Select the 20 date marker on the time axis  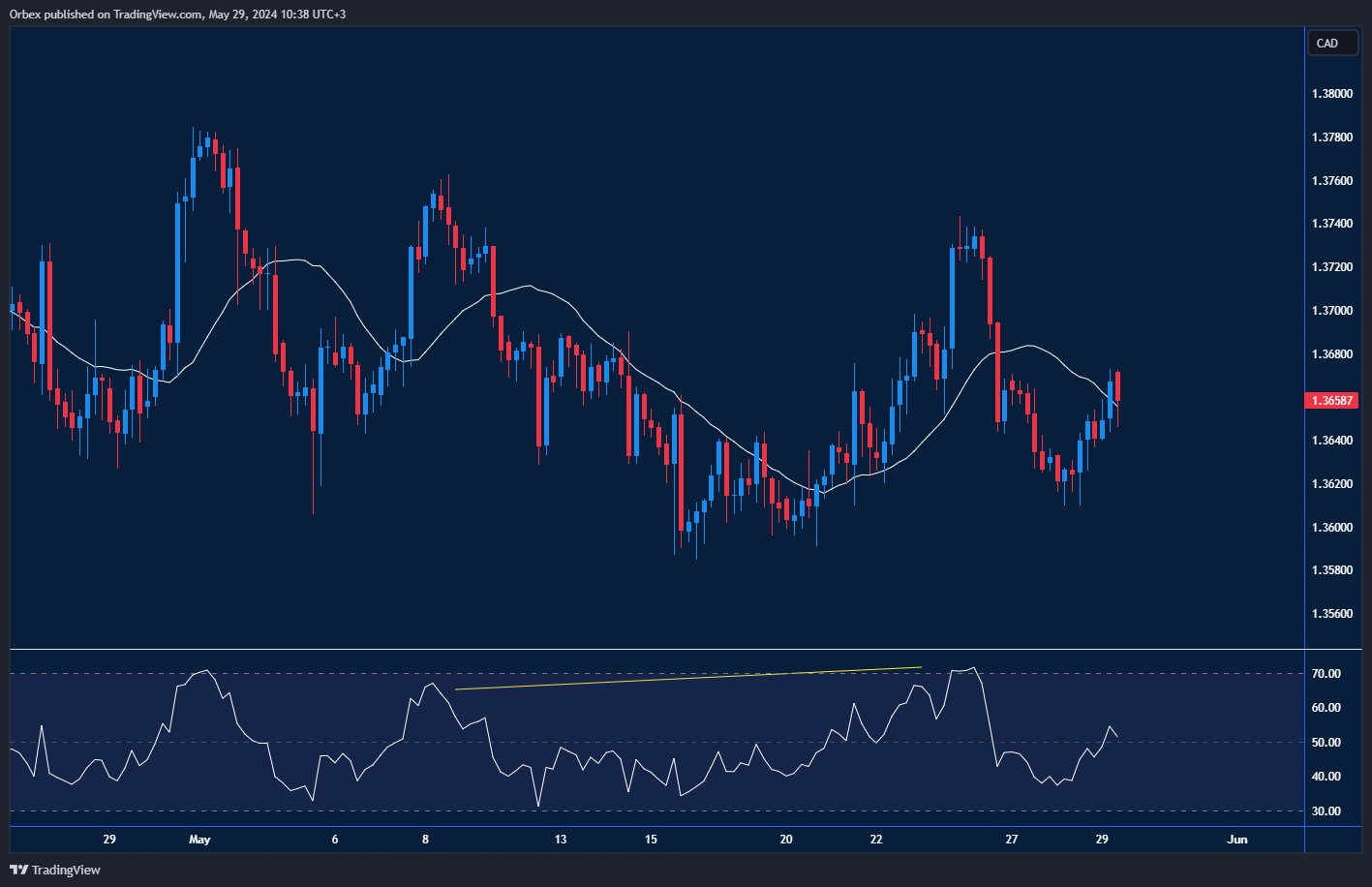786,840
